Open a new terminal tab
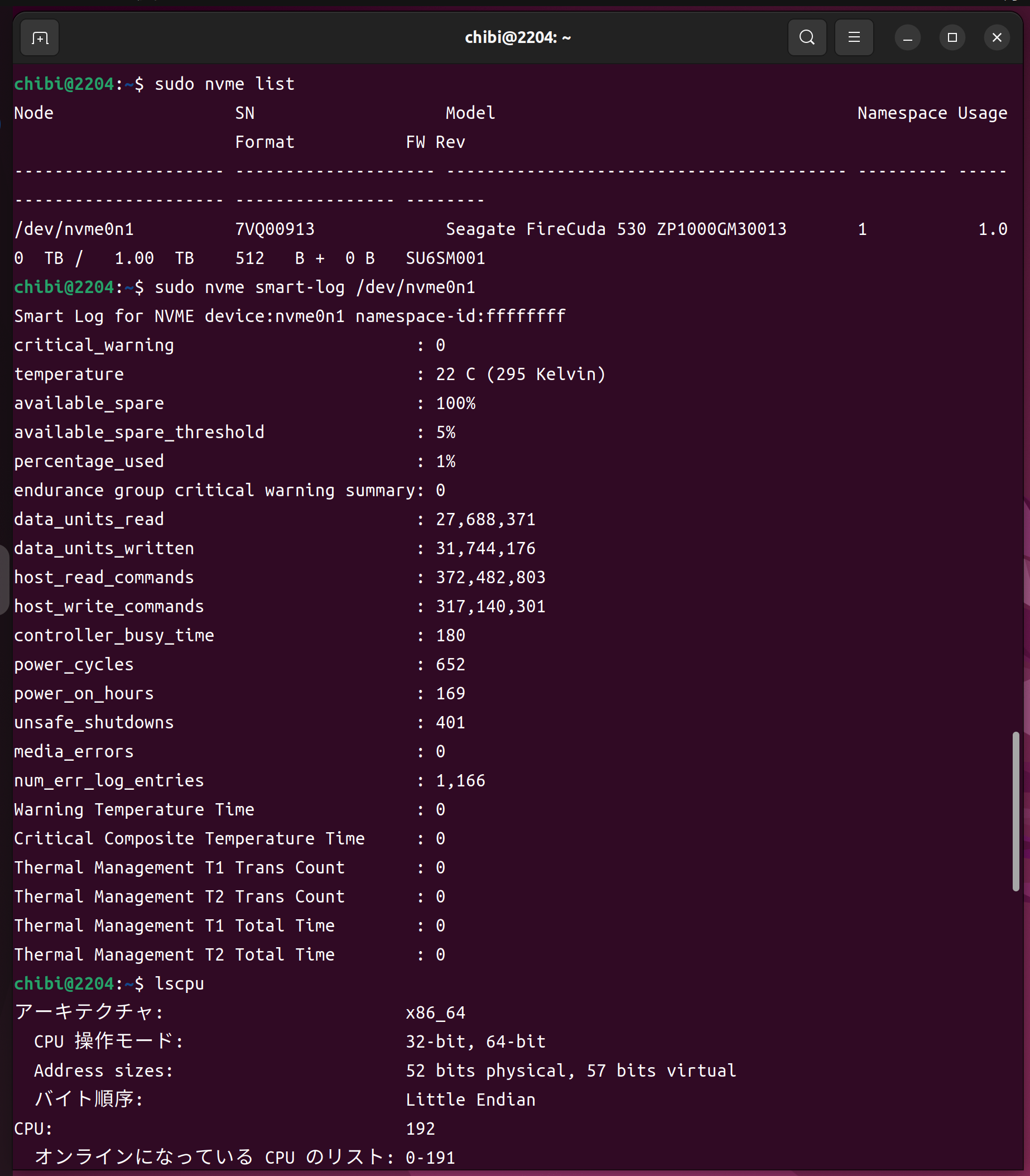This screenshot has width=1030, height=1176. (39, 38)
